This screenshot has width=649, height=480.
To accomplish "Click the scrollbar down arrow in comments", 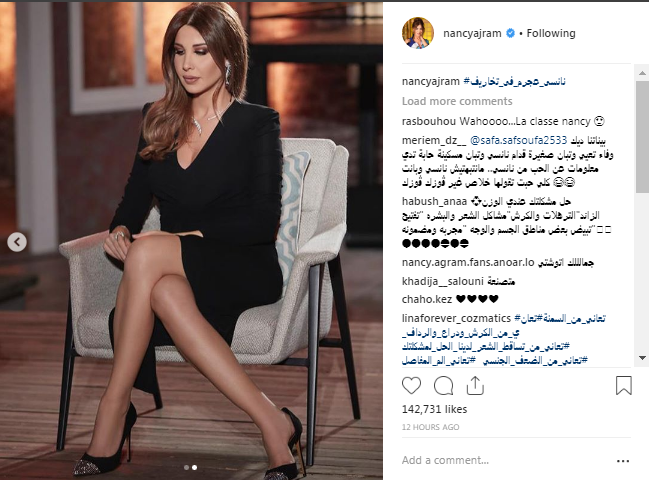I will [642, 358].
